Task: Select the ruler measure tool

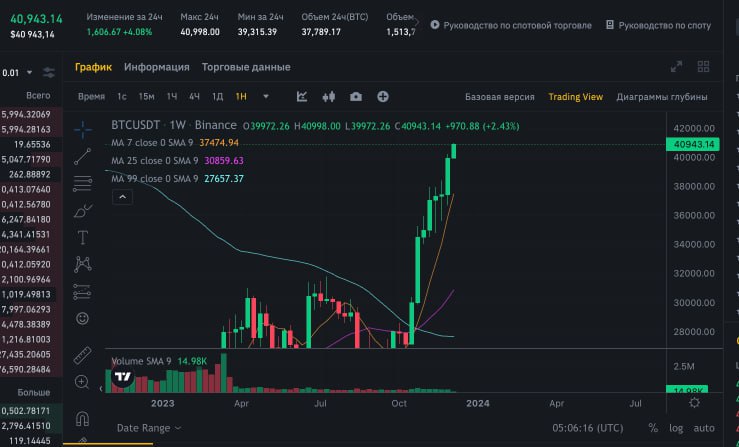Action: pyautogui.click(x=83, y=355)
